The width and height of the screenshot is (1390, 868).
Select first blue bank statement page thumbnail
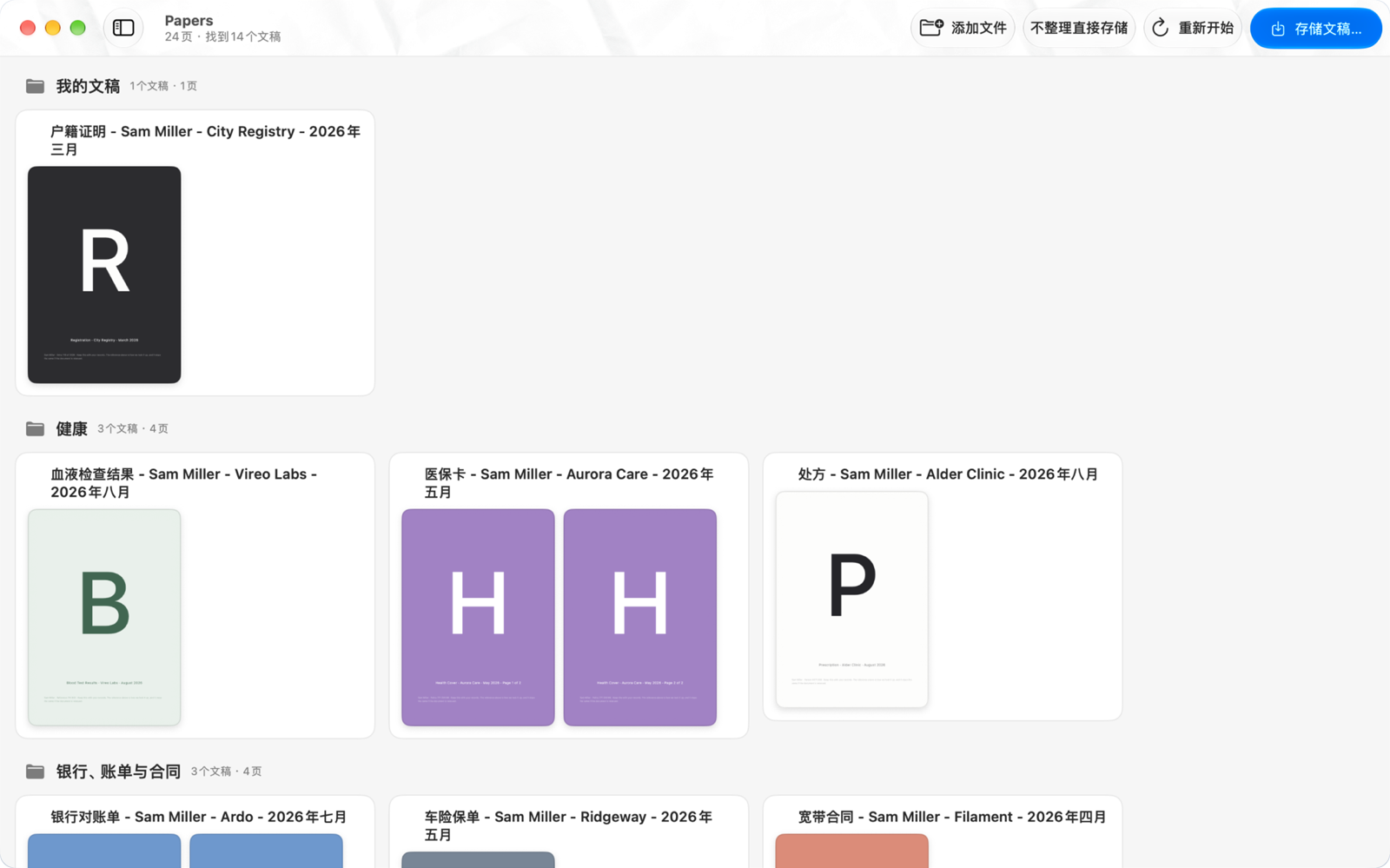[104, 851]
